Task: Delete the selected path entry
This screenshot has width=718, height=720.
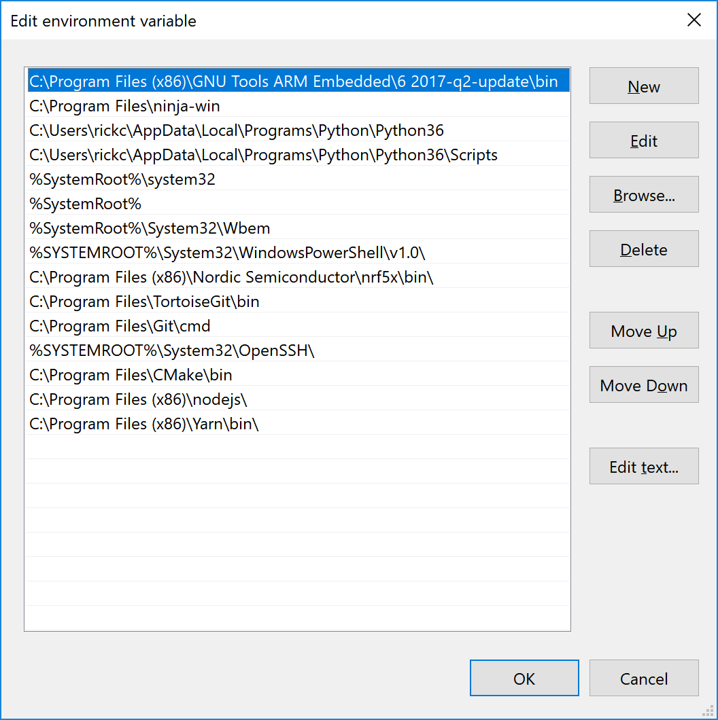Action: pyautogui.click(x=644, y=249)
